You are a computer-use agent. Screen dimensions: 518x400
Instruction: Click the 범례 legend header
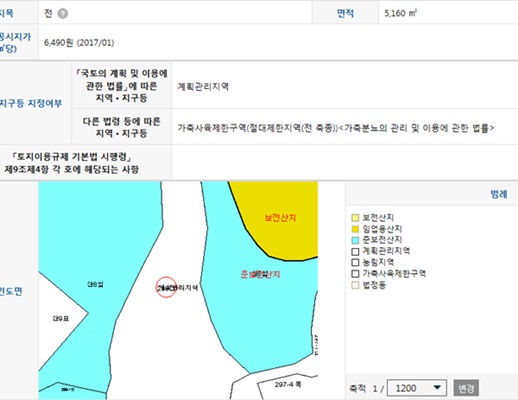[499, 194]
